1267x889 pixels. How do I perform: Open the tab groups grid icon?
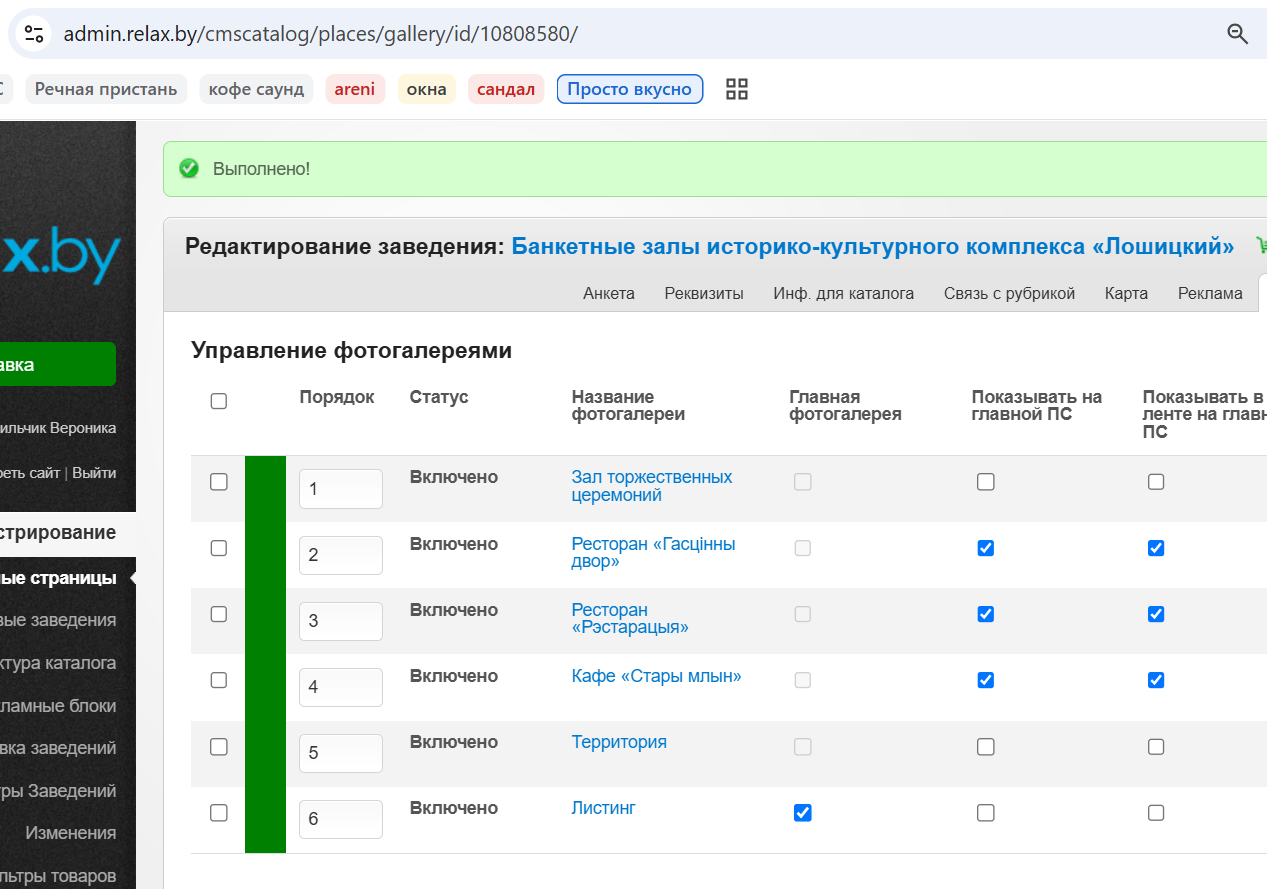[737, 89]
